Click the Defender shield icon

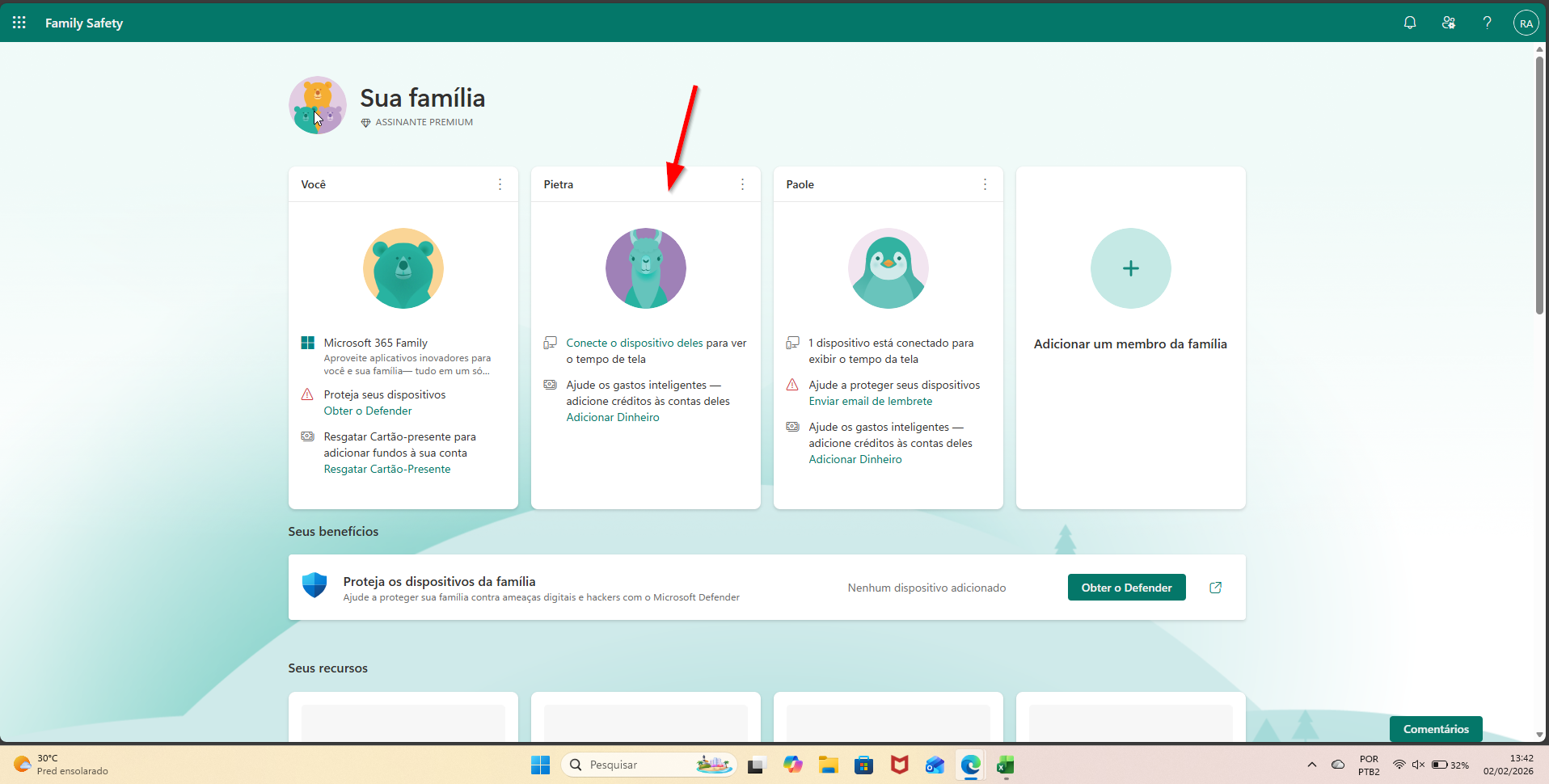[314, 585]
